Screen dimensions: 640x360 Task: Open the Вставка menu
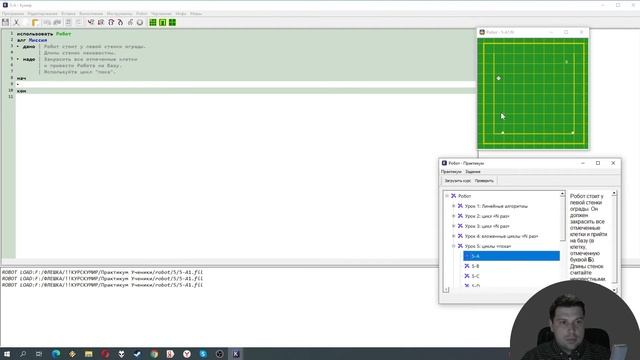(x=69, y=13)
